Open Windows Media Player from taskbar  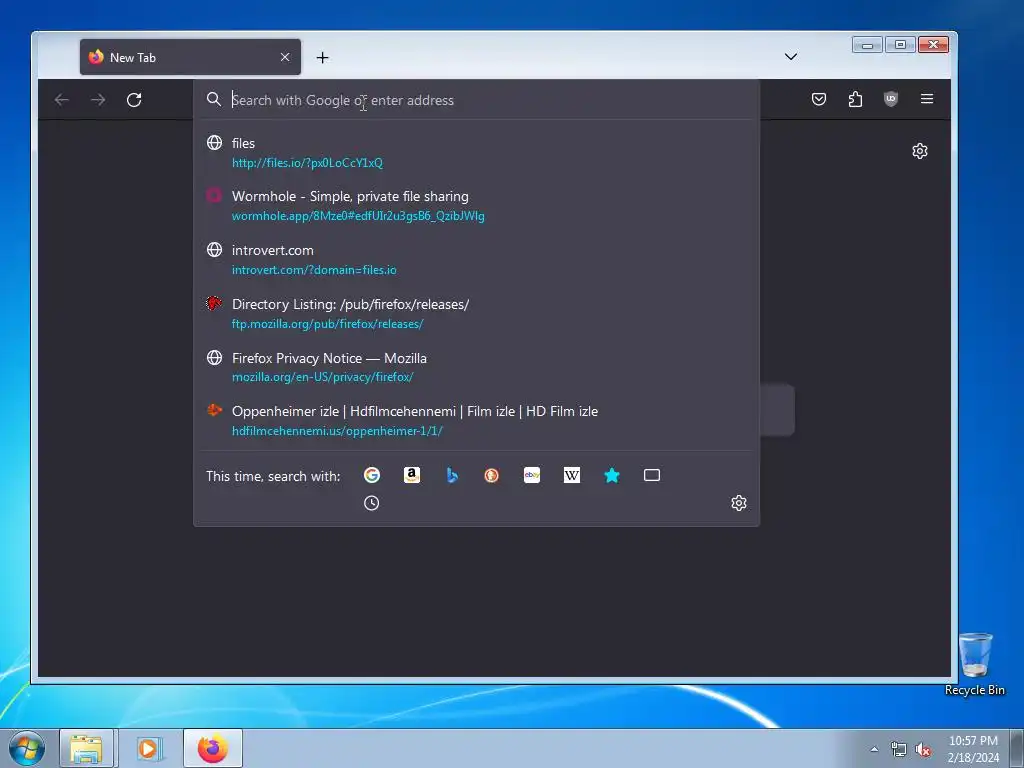[148, 748]
